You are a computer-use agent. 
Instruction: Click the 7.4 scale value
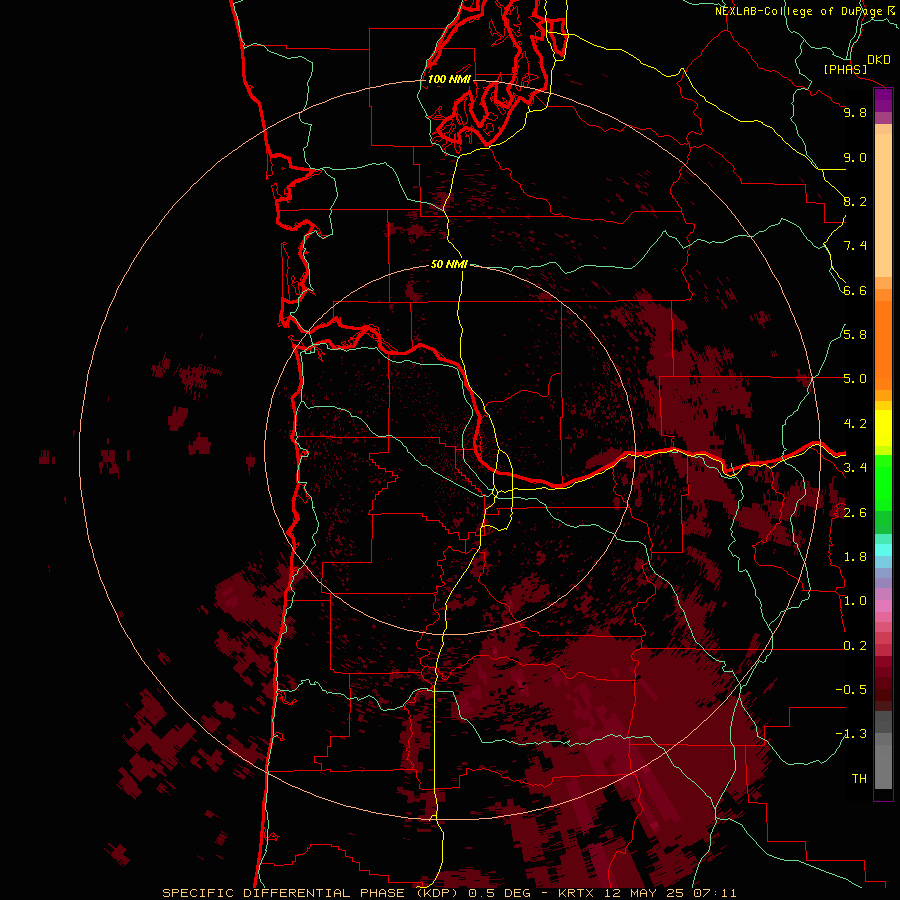[855, 246]
